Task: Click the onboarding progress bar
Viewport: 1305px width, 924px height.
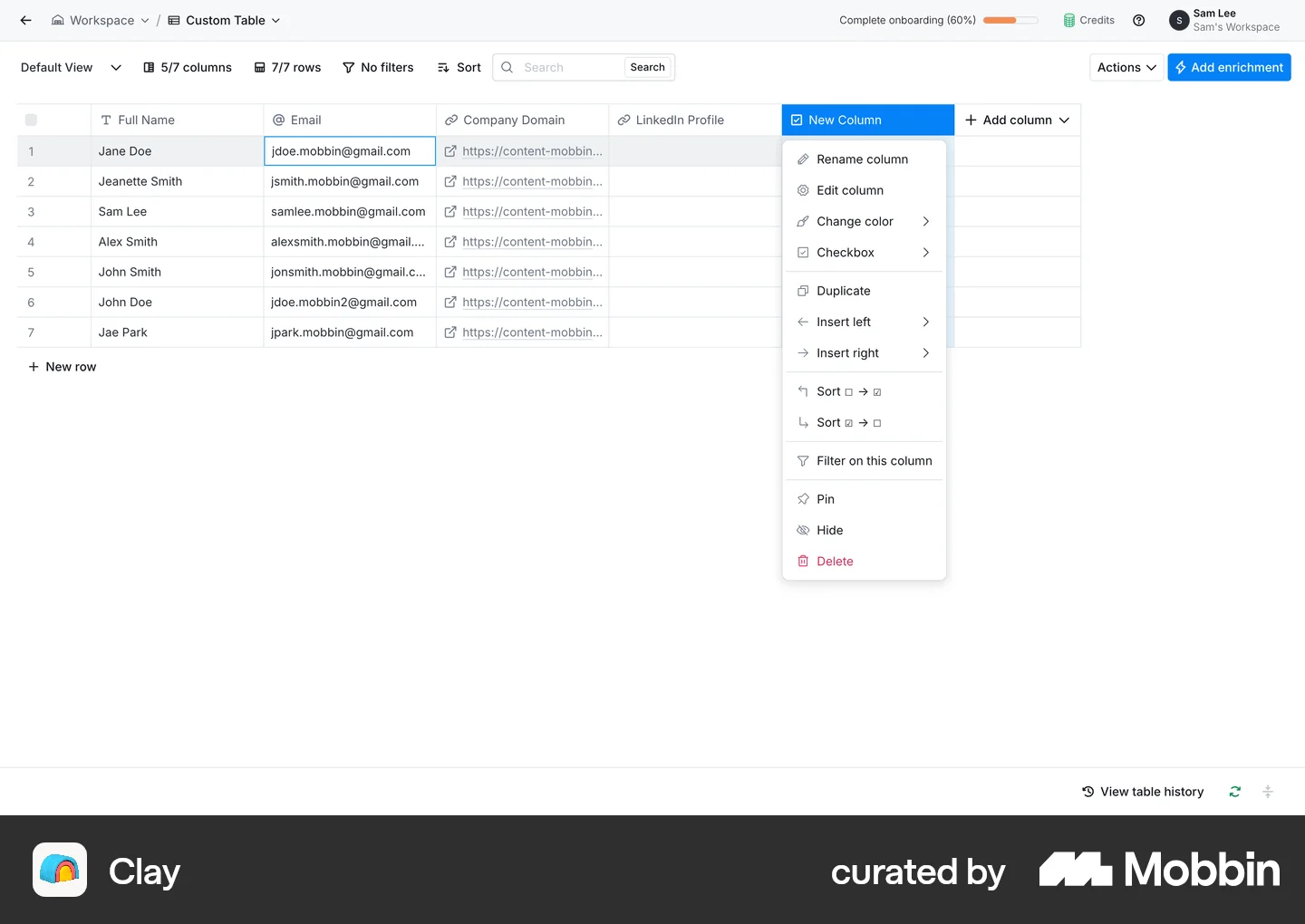Action: (1010, 20)
